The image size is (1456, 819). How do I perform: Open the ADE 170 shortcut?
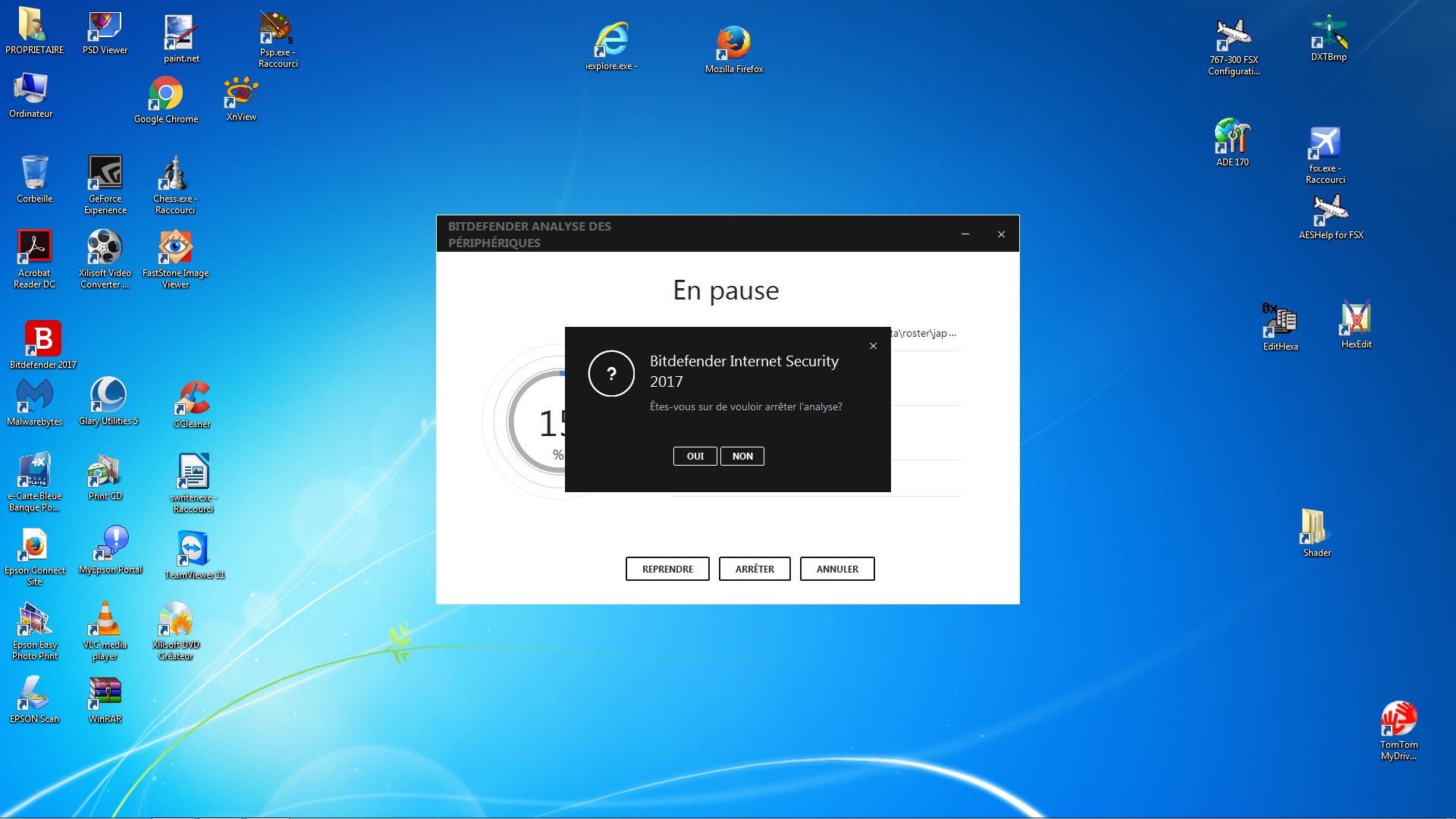point(1232,142)
